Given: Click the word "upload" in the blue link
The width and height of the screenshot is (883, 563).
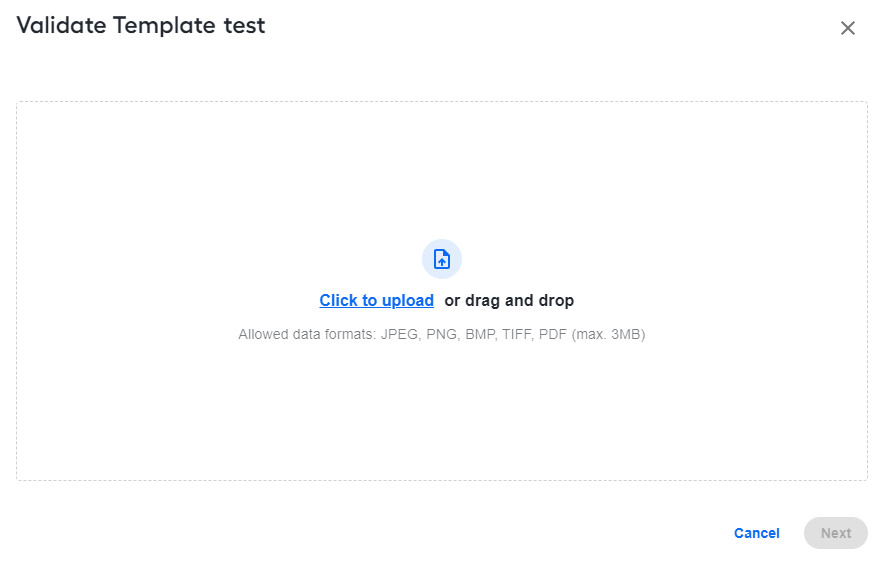Looking at the screenshot, I should point(408,301).
